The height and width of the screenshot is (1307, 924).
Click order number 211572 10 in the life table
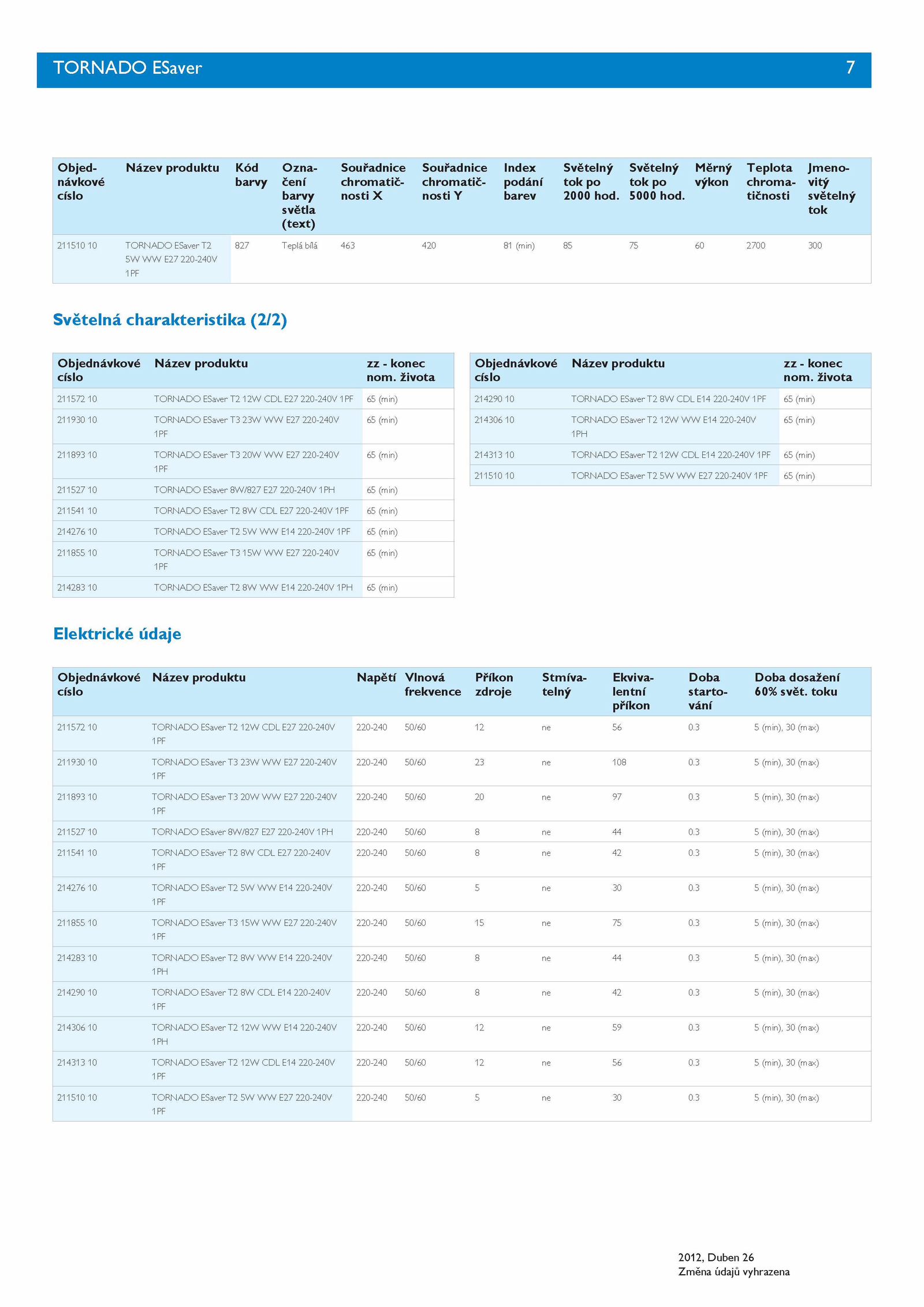pos(77,399)
